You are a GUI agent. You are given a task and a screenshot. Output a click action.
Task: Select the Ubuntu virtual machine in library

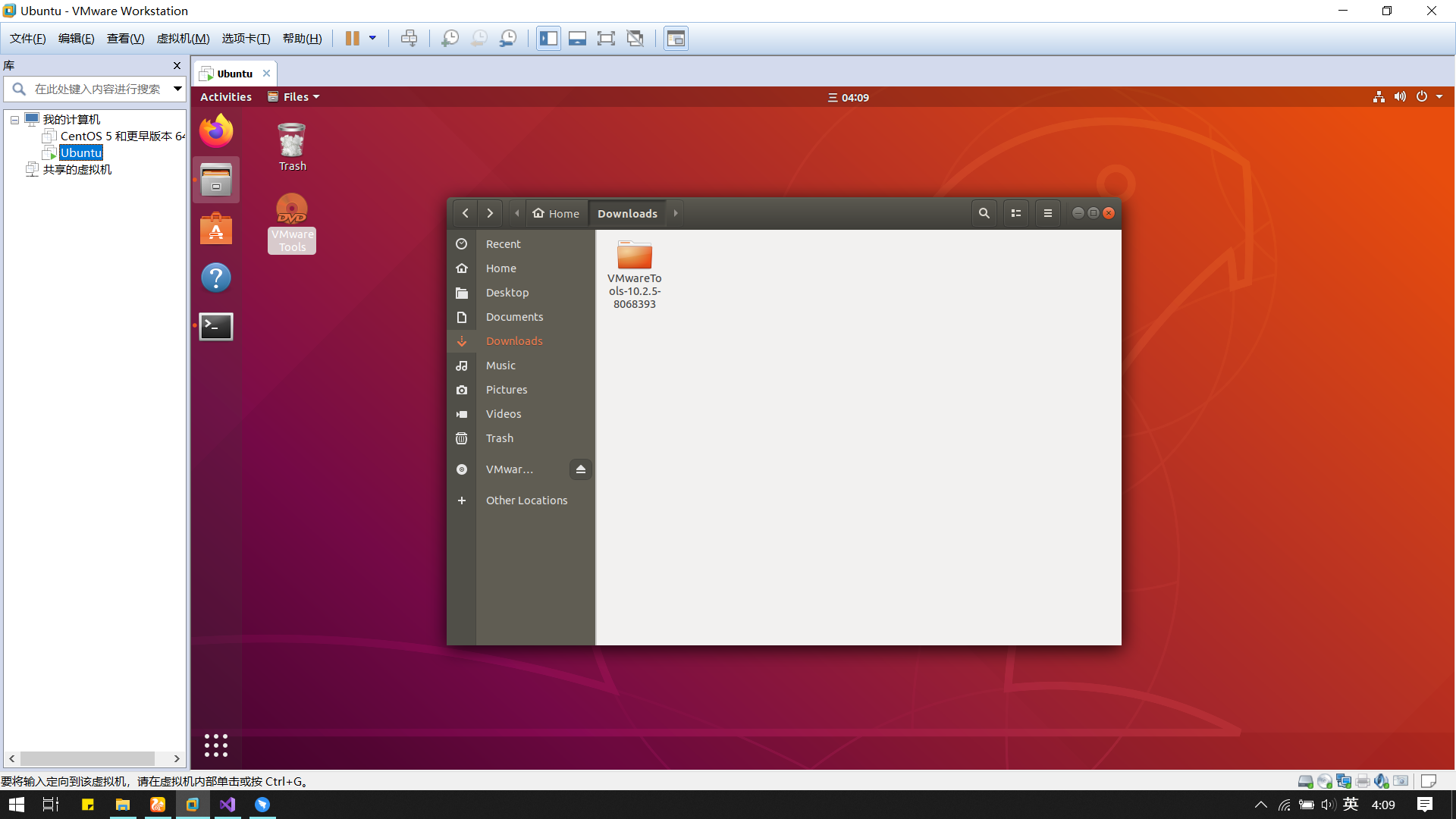point(81,153)
